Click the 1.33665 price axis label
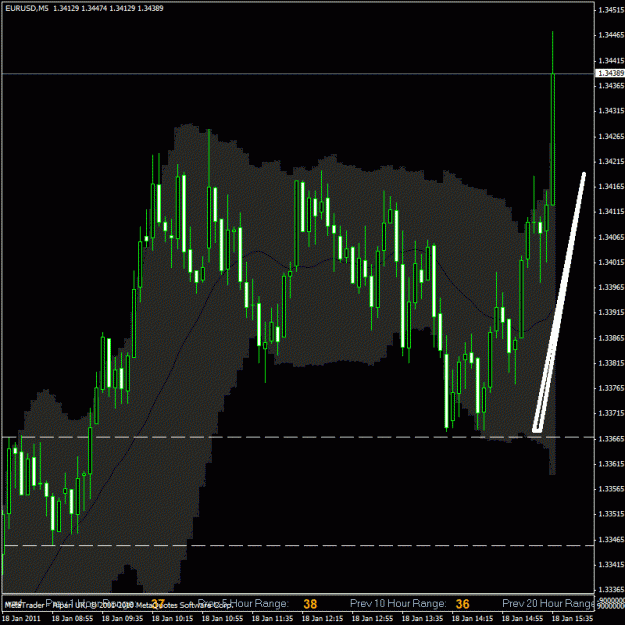 click(x=611, y=439)
